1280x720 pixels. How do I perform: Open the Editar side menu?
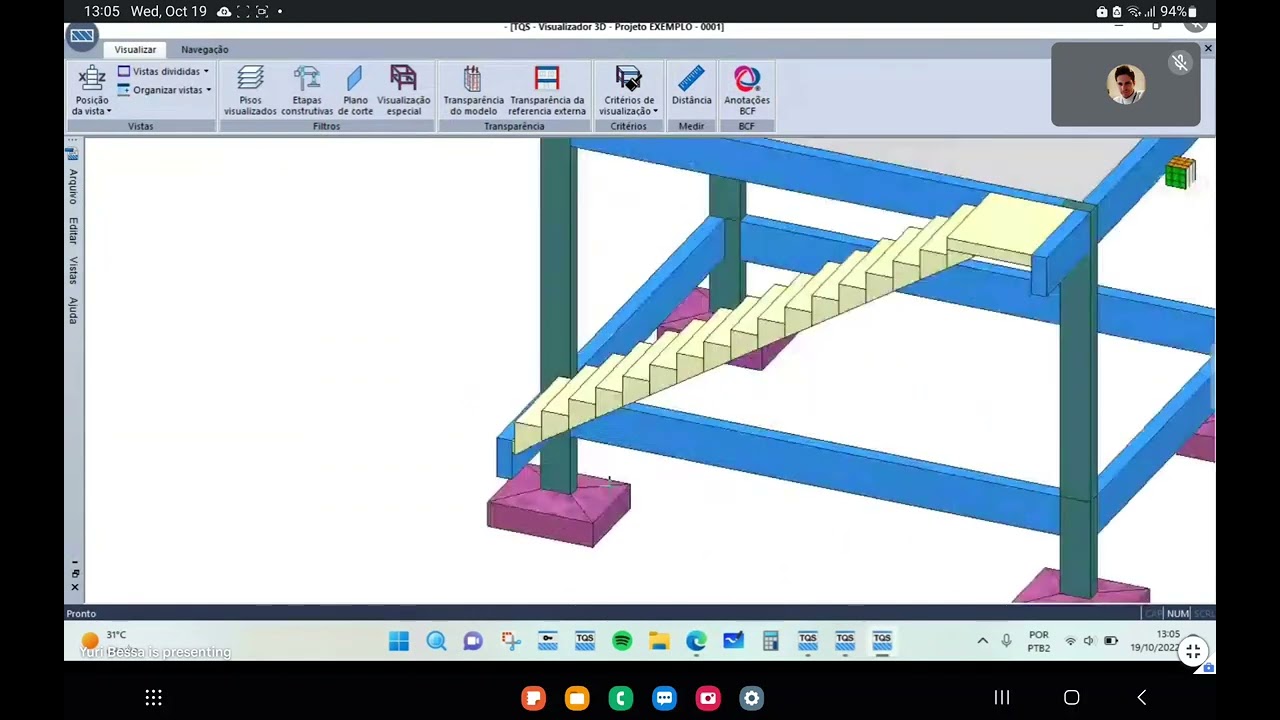pos(73,231)
